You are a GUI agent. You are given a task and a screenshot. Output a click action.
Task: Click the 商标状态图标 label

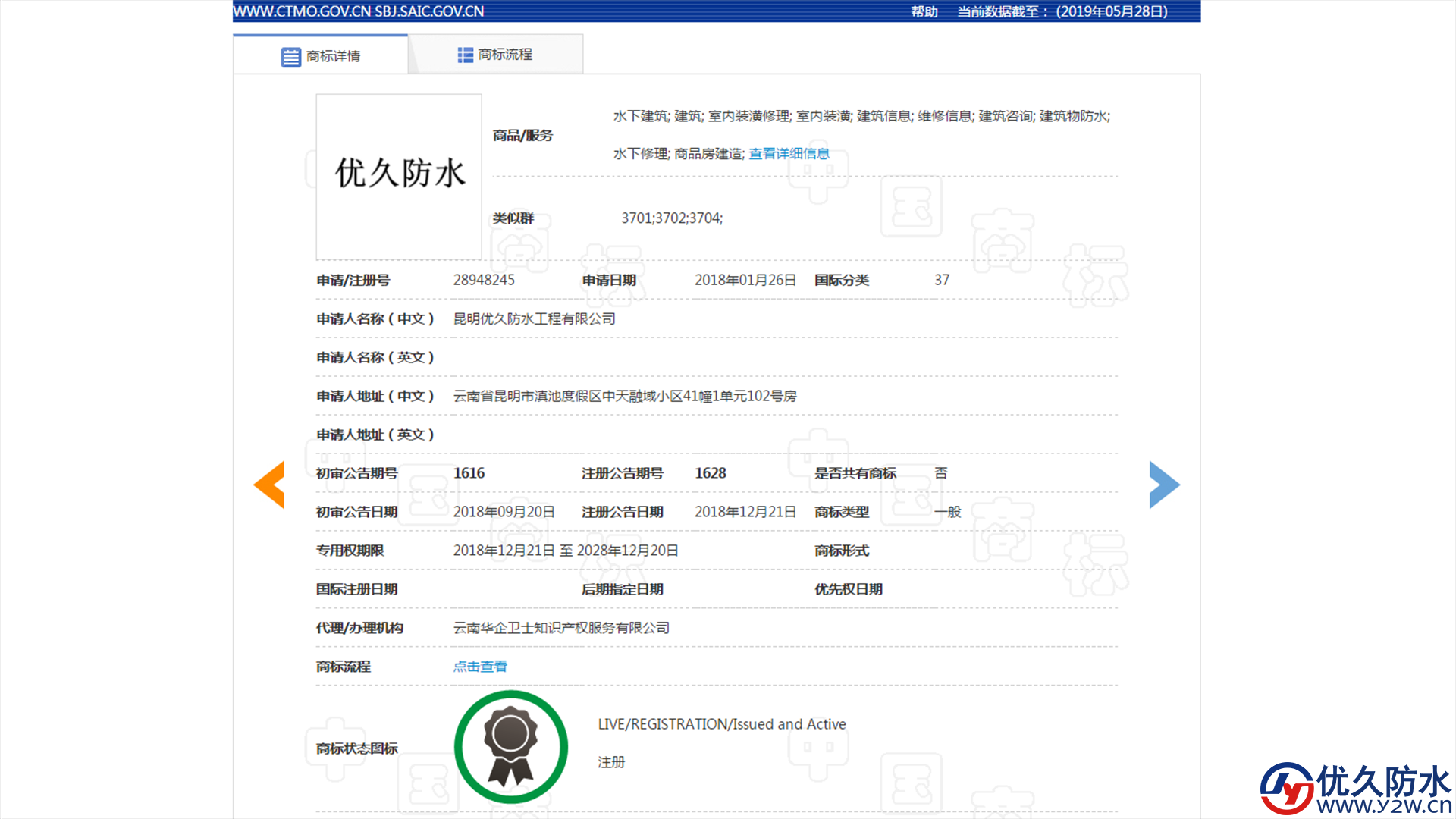pos(356,748)
